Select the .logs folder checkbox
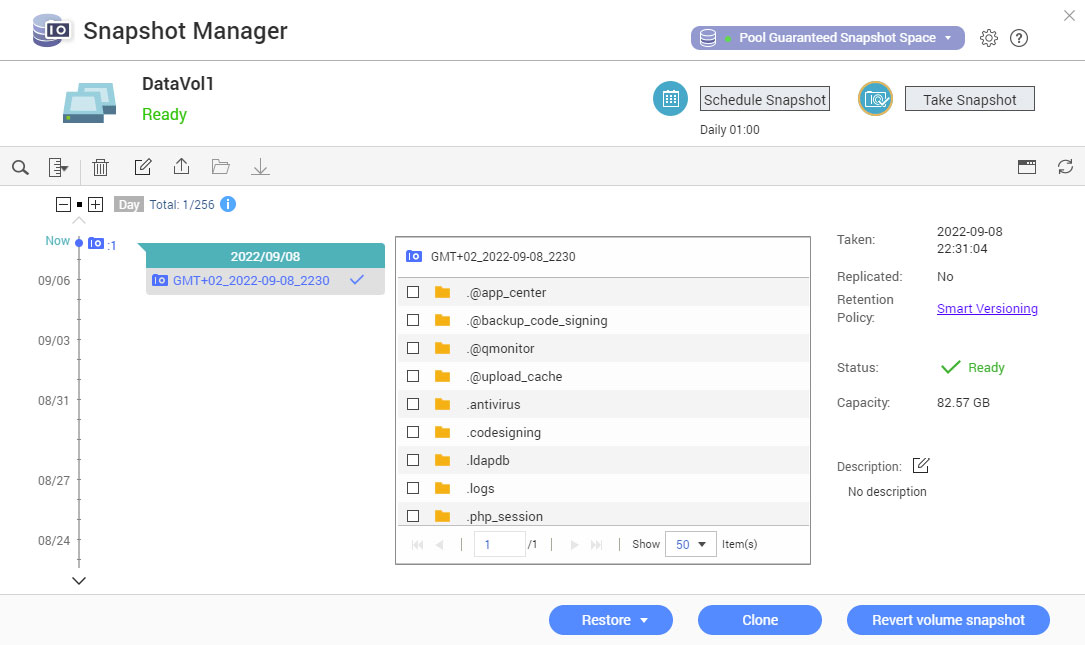Screen dimensions: 1085x645 pyautogui.click(x=413, y=489)
